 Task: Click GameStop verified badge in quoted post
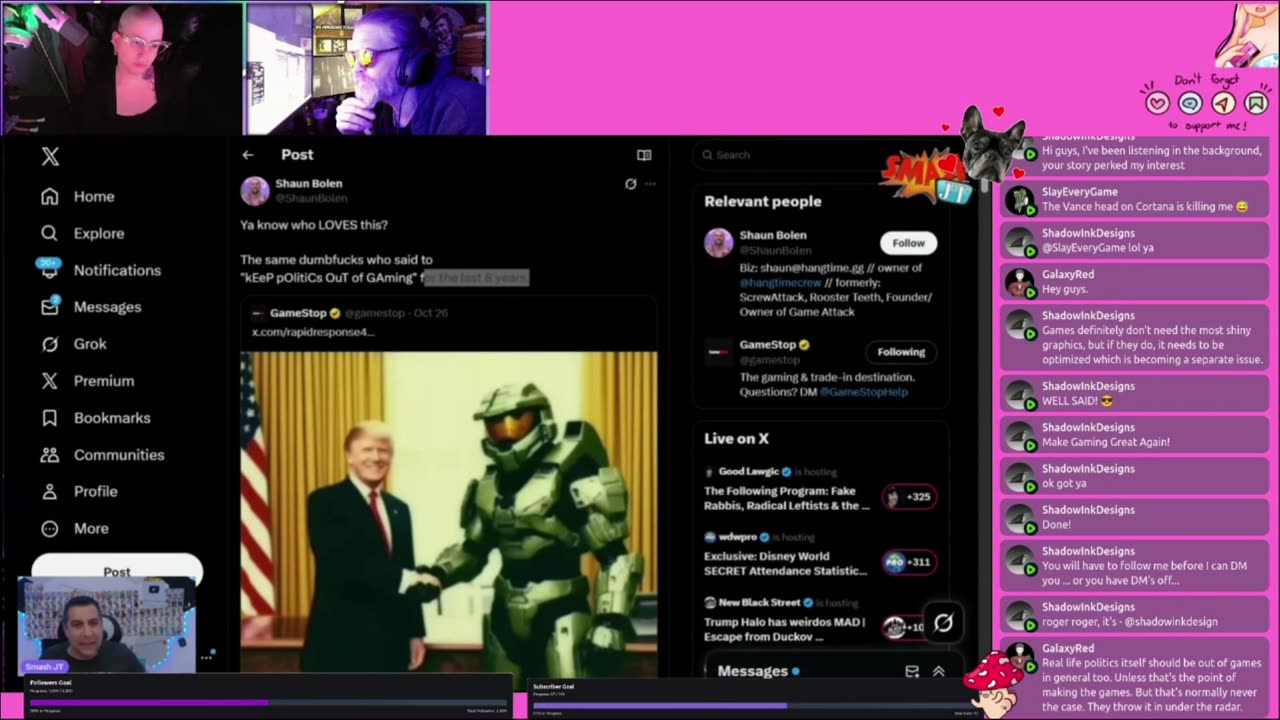click(335, 313)
